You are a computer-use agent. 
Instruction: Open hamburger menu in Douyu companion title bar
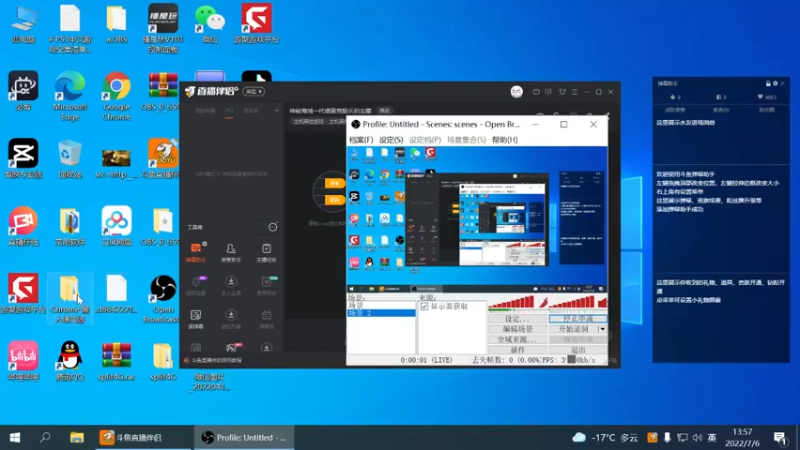click(574, 92)
